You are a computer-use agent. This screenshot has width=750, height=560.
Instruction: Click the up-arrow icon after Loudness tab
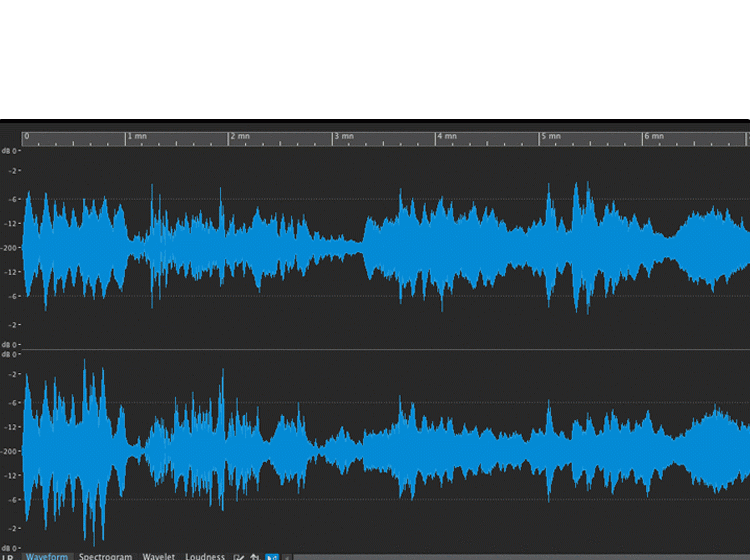255,557
